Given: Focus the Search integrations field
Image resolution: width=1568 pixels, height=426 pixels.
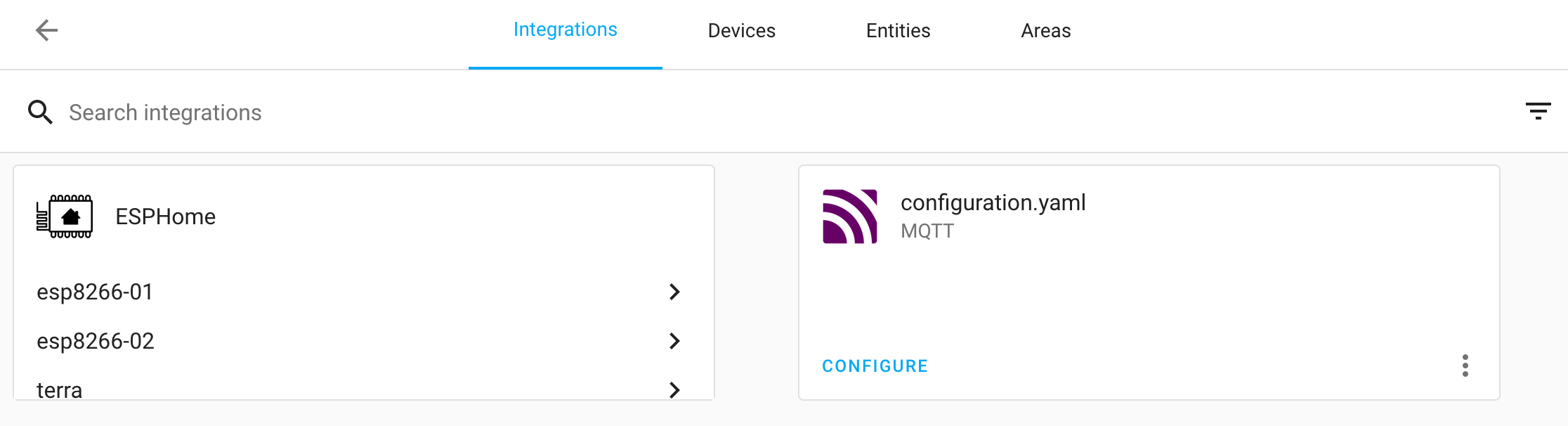Looking at the screenshot, I should click(x=422, y=112).
